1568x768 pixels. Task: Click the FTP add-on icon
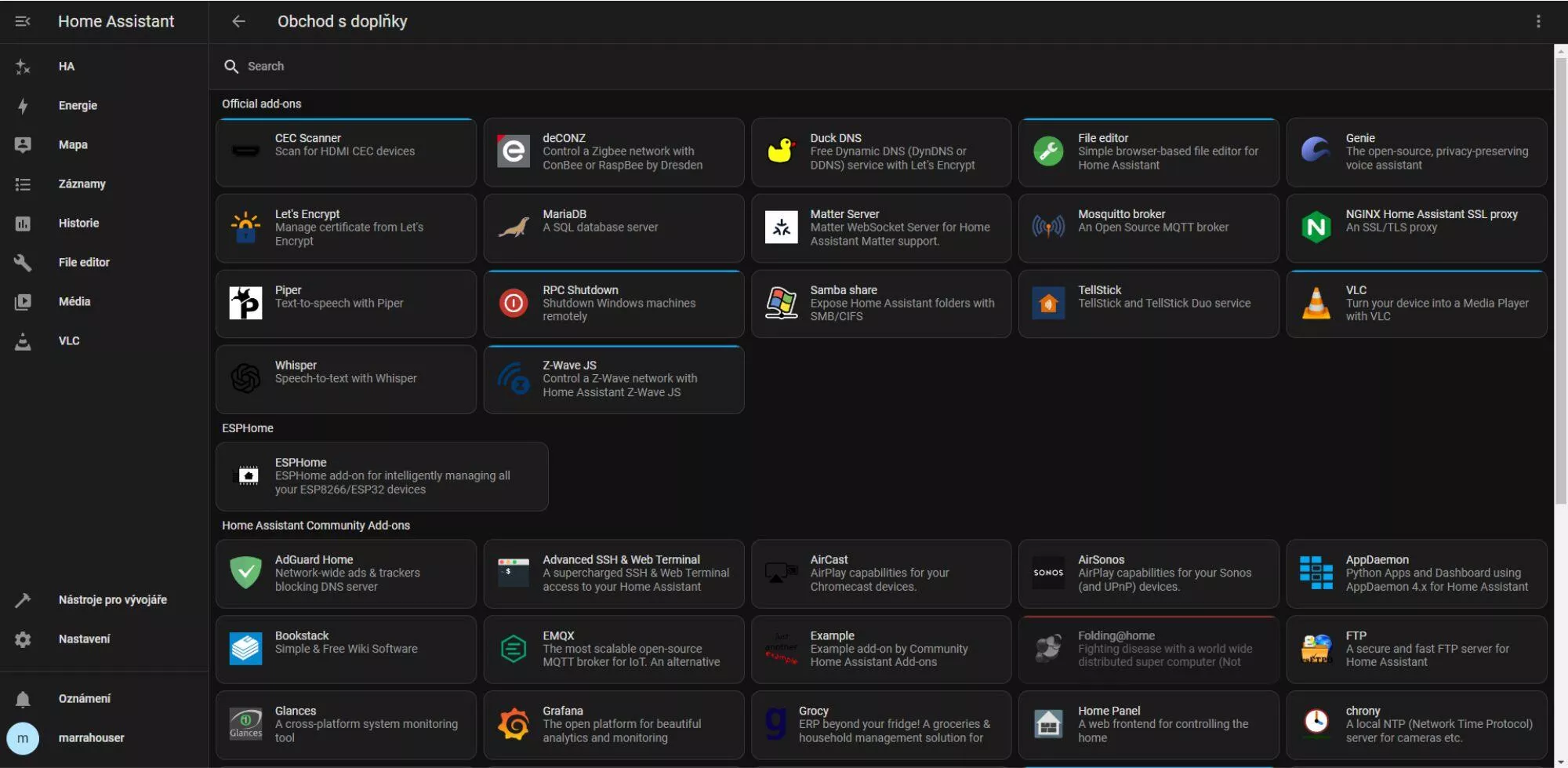coord(1316,649)
